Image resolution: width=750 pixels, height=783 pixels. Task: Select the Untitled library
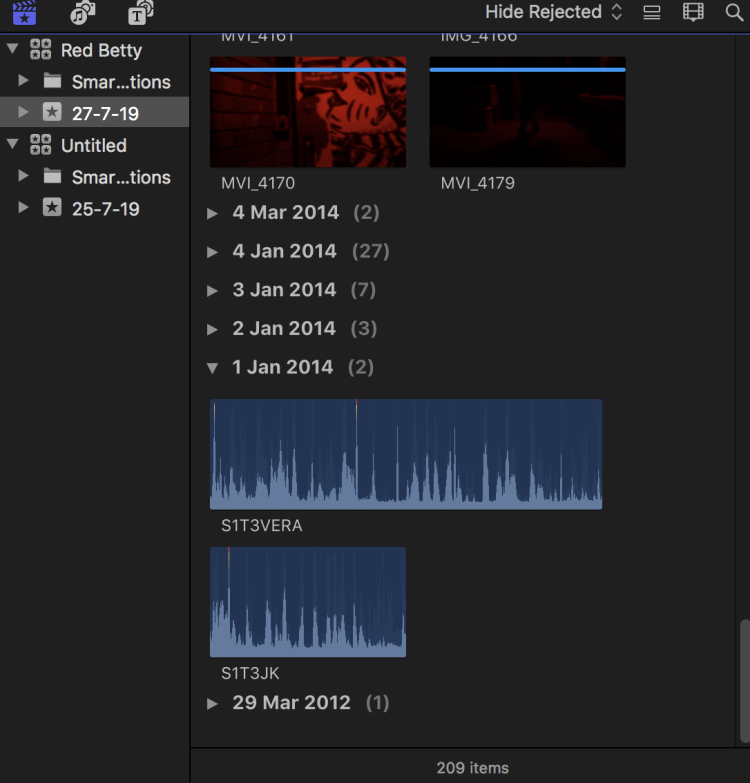pyautogui.click(x=93, y=145)
